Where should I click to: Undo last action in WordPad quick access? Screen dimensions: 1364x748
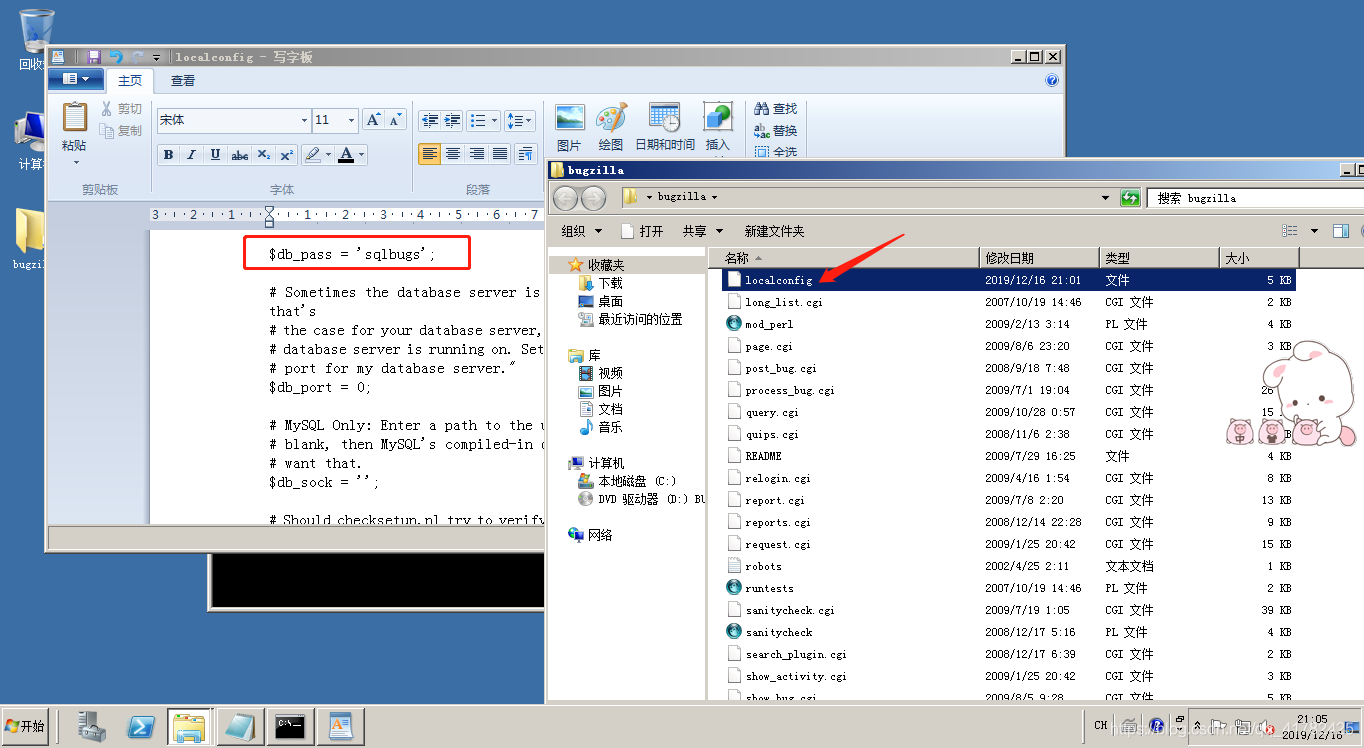(116, 57)
